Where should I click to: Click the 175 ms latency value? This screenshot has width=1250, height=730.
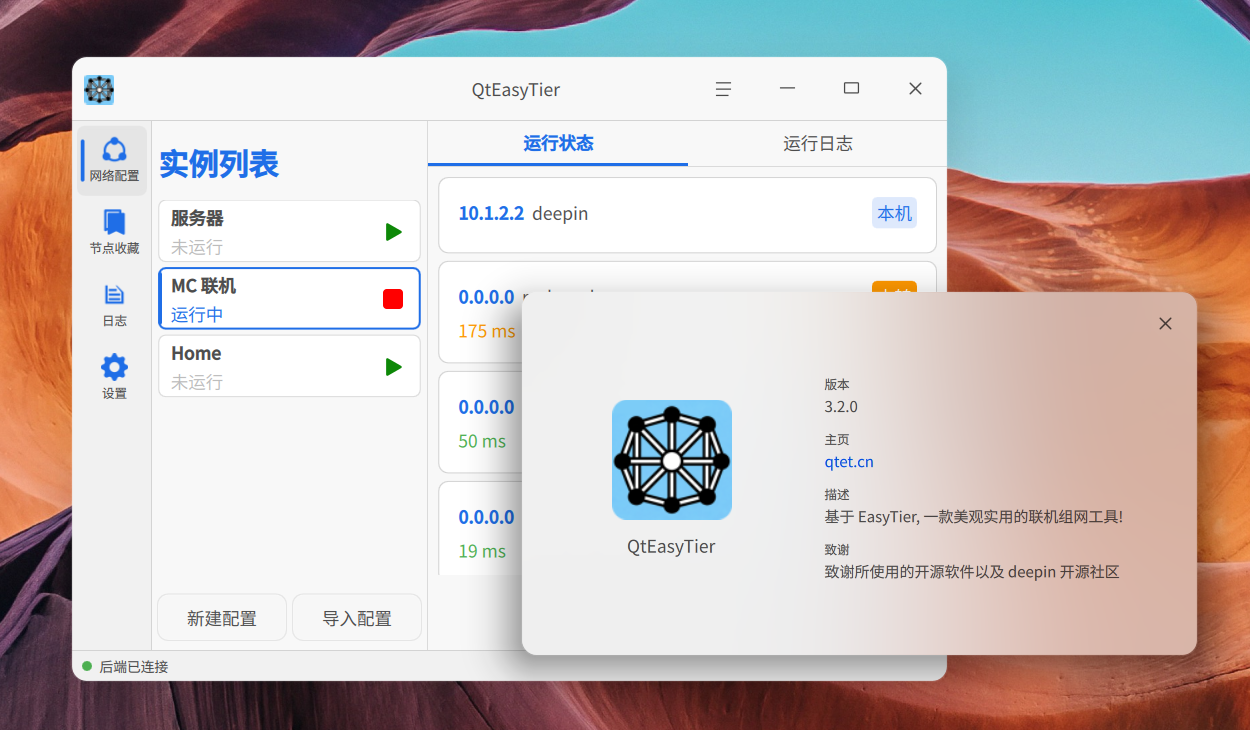click(487, 331)
